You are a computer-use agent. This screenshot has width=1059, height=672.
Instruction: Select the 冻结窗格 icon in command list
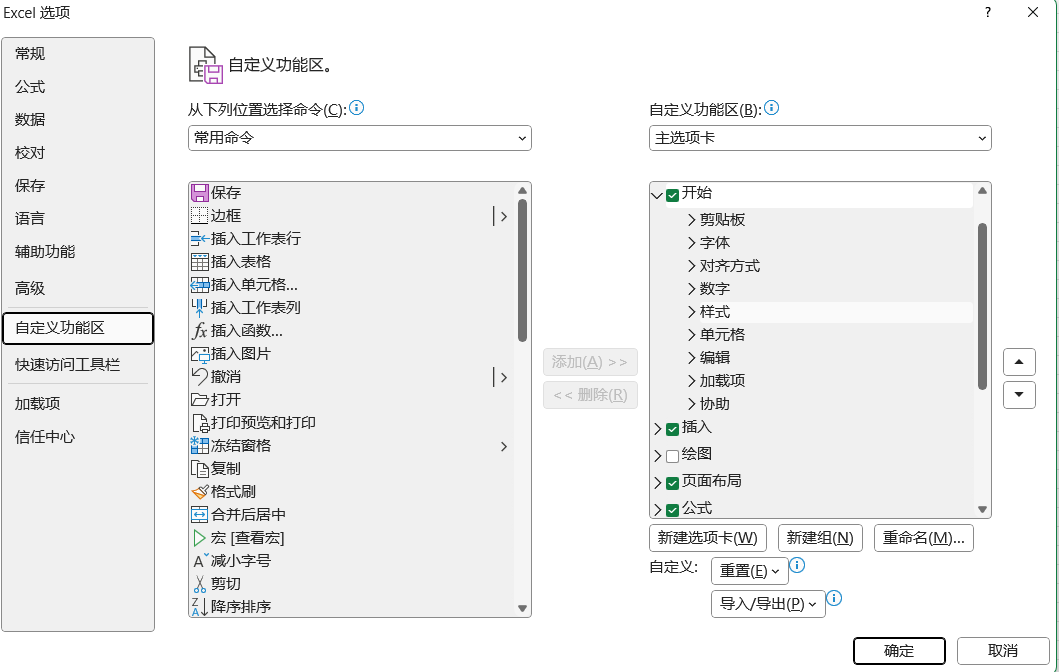tap(199, 445)
